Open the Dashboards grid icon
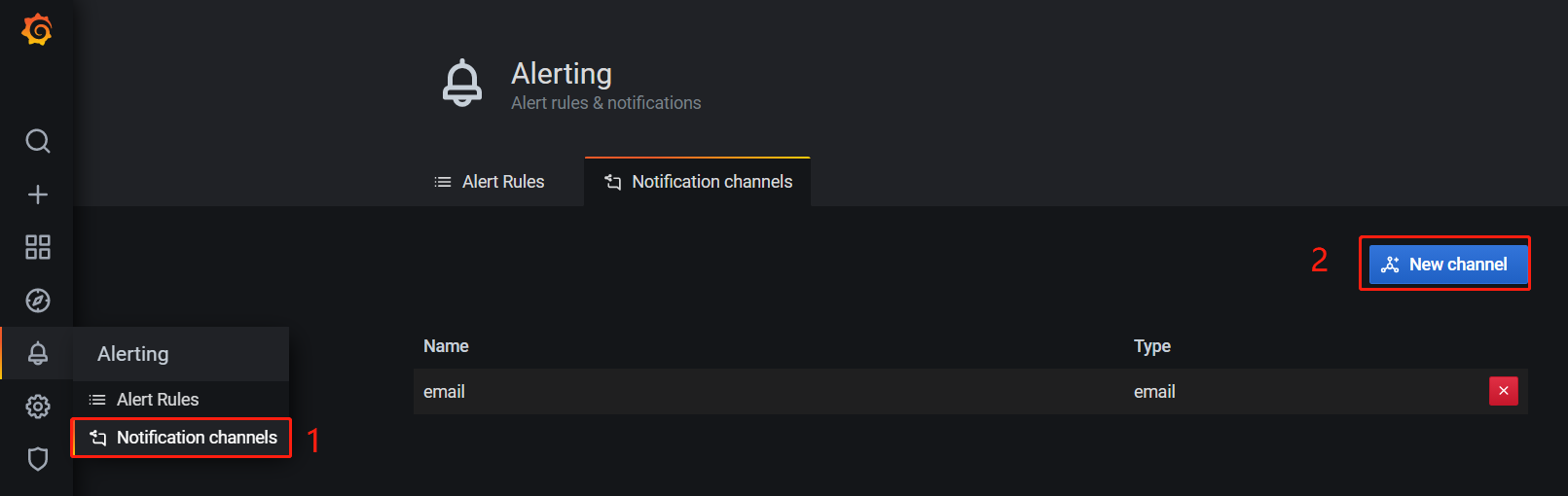Viewport: 1568px width, 496px height. (x=38, y=247)
